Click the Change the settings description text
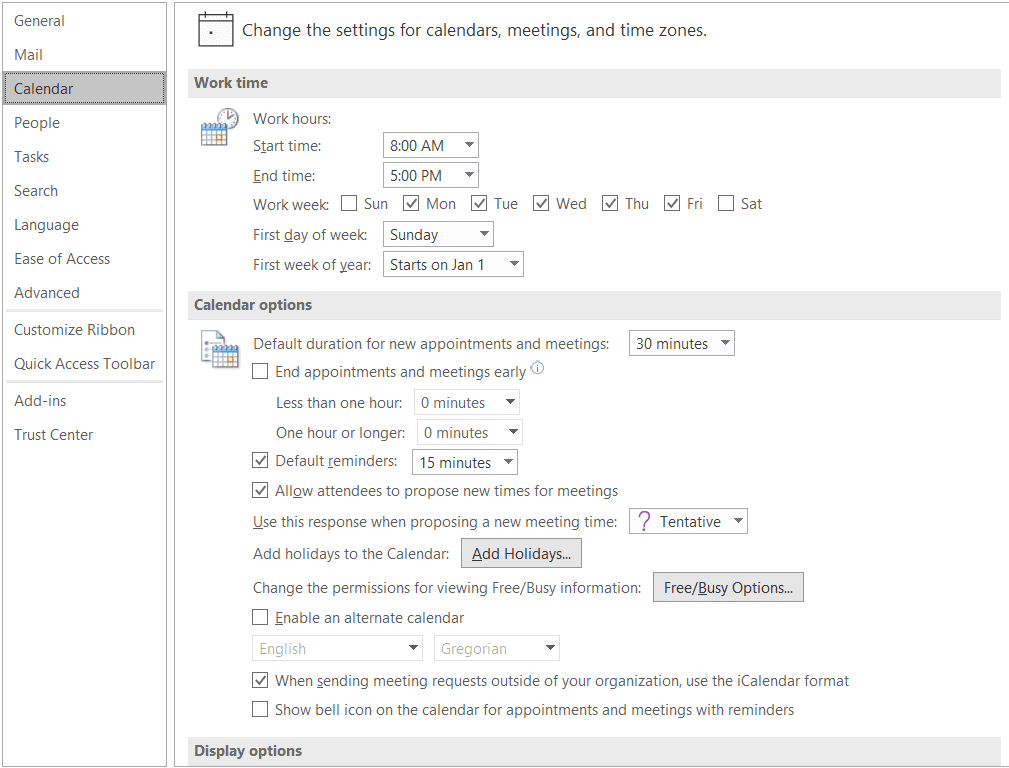 [474, 30]
